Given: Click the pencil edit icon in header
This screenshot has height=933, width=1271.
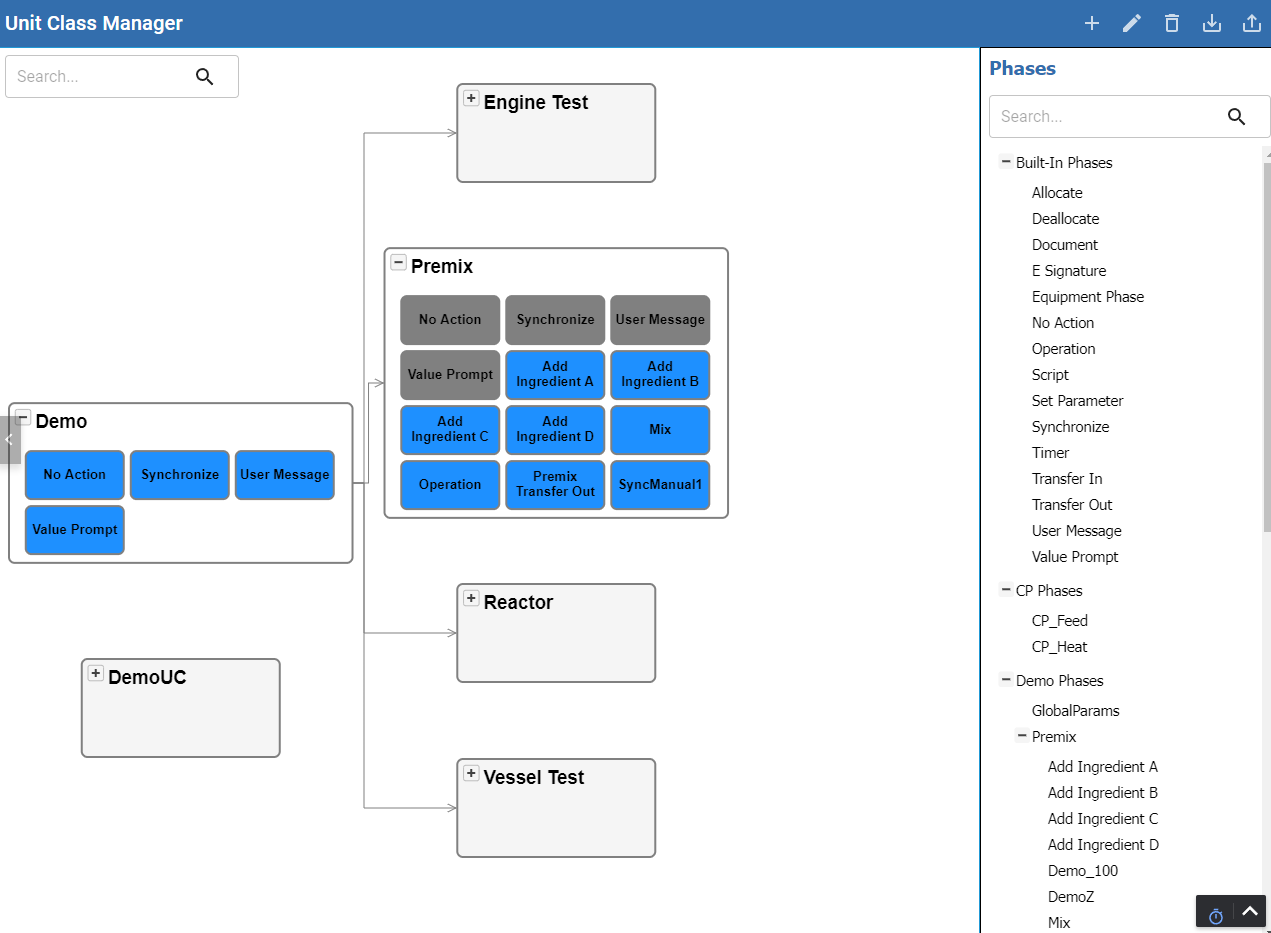Looking at the screenshot, I should (1132, 23).
